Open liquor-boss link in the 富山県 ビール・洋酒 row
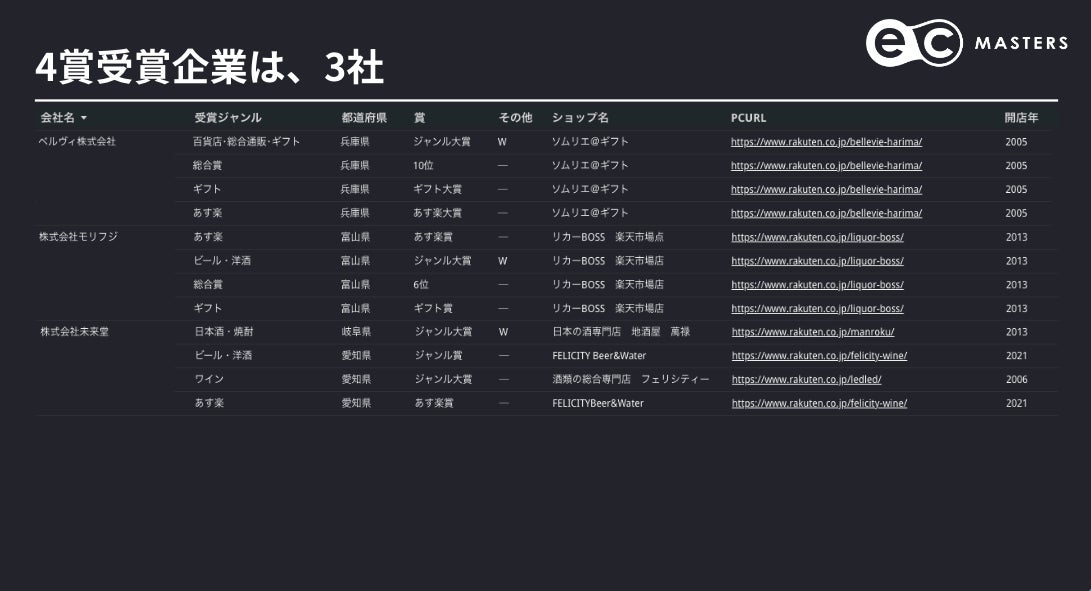The height and width of the screenshot is (591, 1091). pyautogui.click(x=818, y=261)
